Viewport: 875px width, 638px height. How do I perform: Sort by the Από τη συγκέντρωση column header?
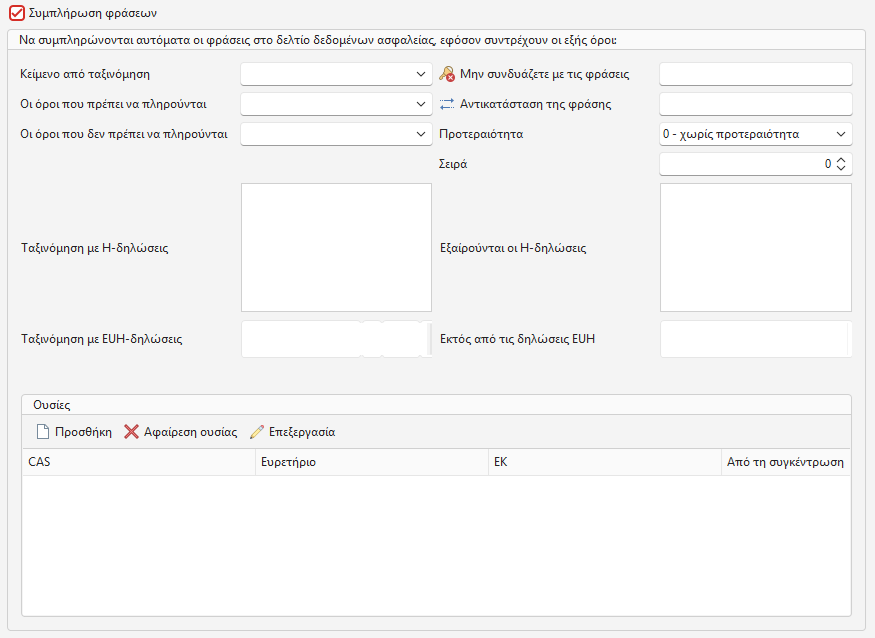click(786, 462)
